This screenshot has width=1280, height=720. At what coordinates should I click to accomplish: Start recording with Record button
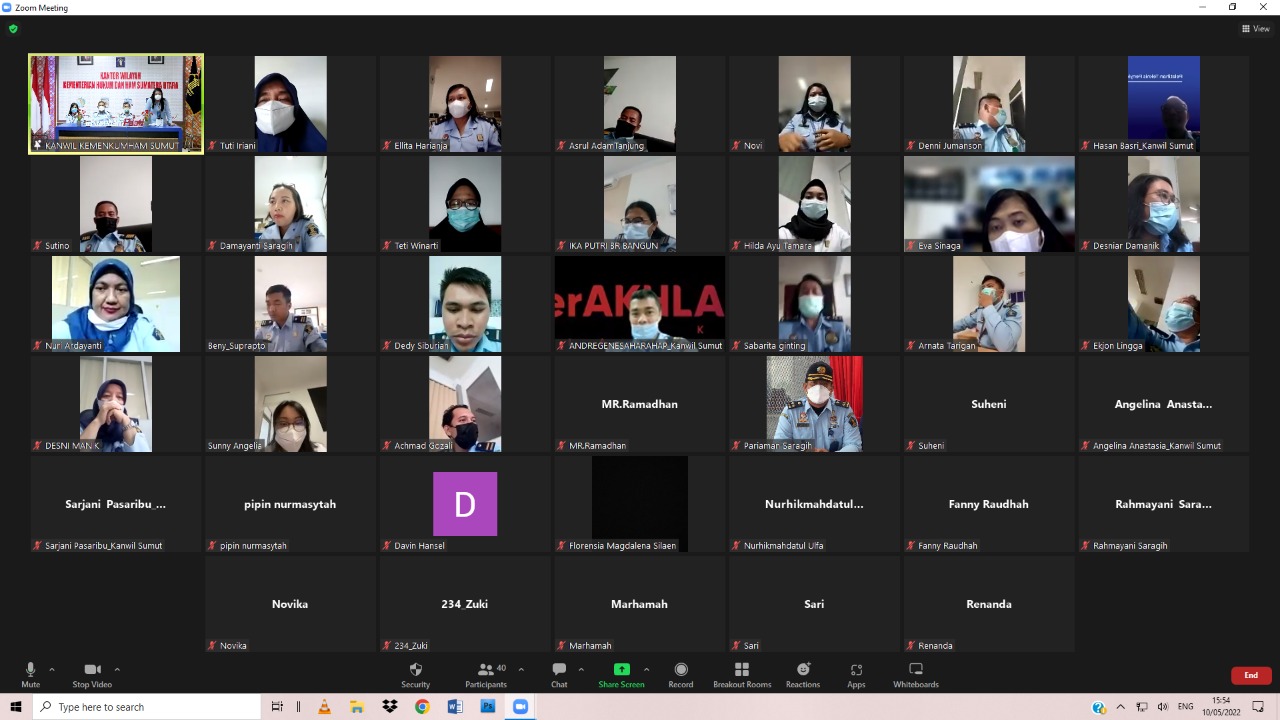681,674
